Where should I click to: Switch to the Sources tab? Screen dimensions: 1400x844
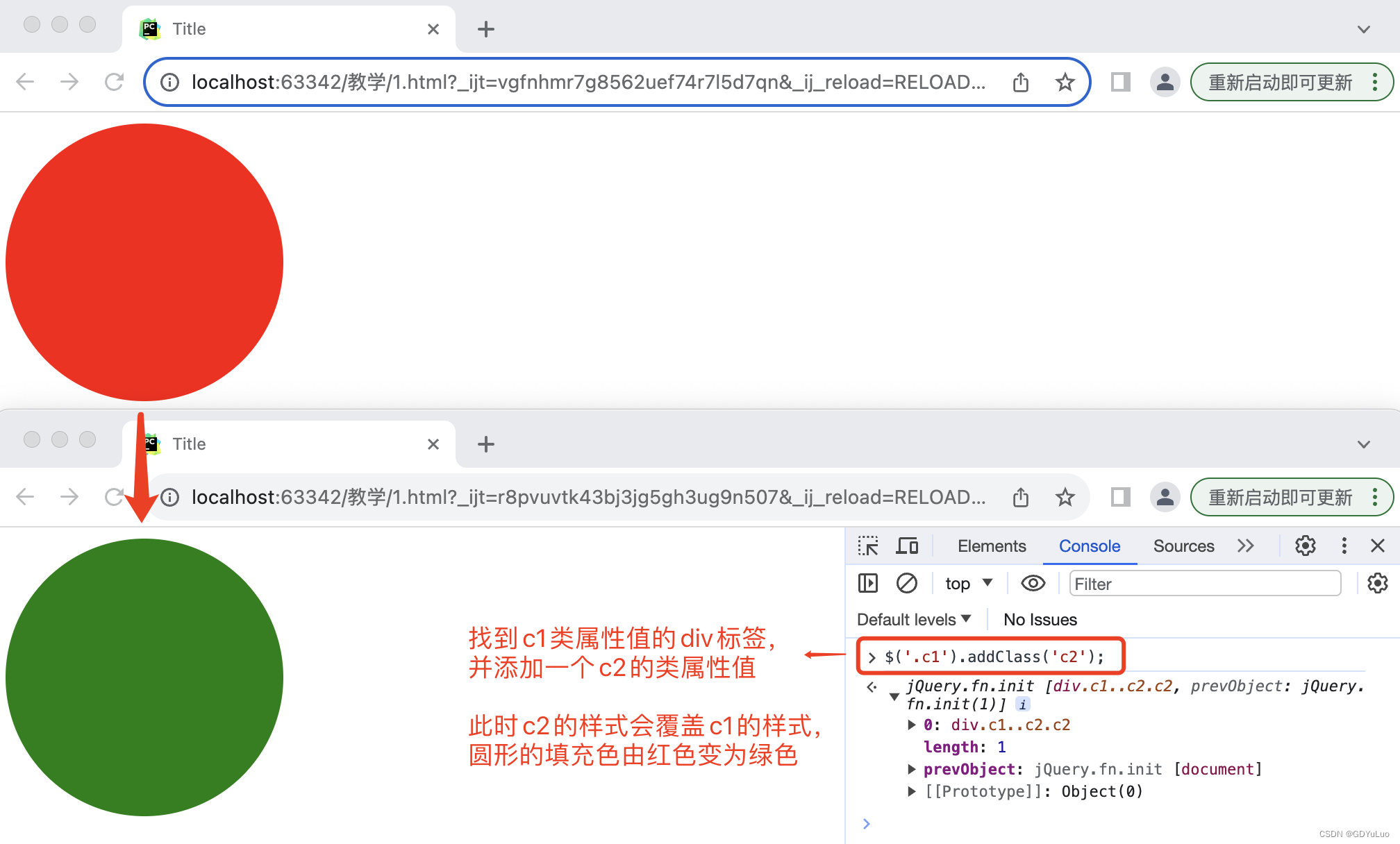pyautogui.click(x=1183, y=546)
